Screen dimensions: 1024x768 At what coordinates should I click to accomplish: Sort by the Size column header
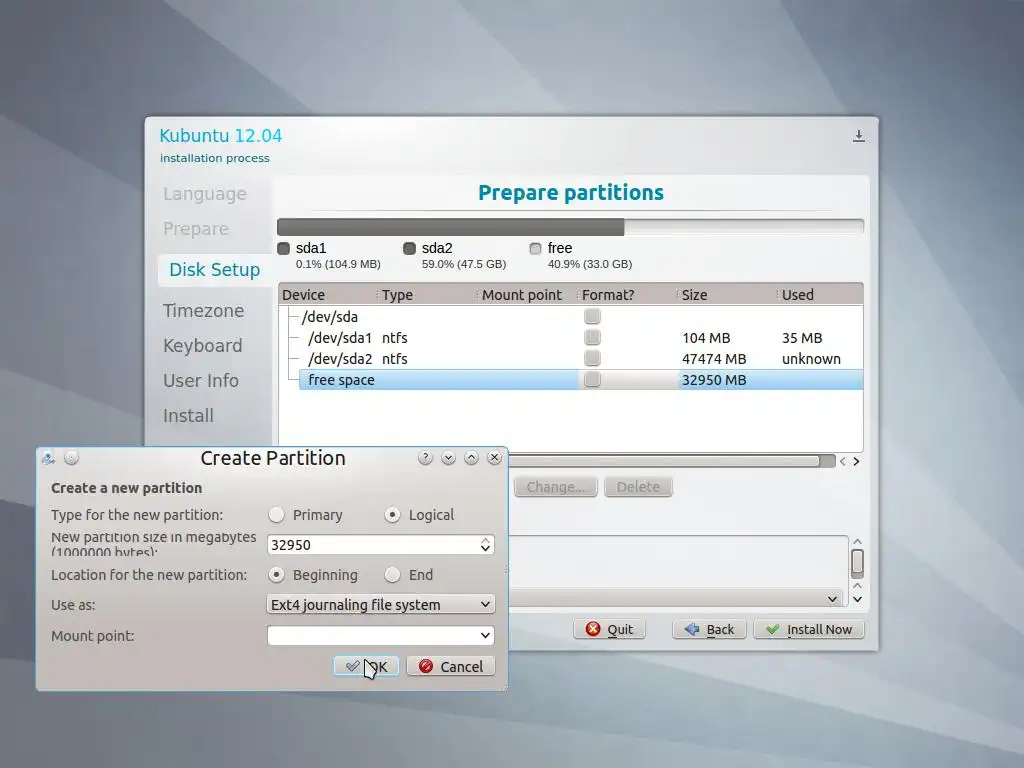(728, 295)
